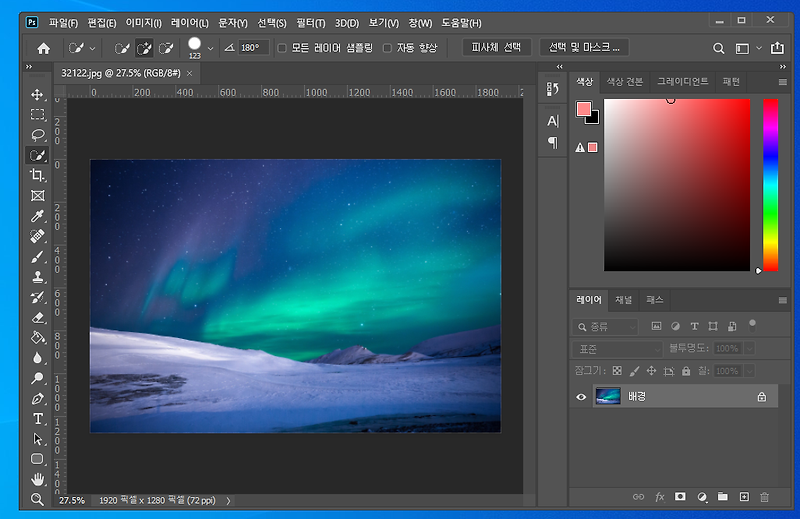
Task: Select the Frame tool
Action: tap(37, 195)
